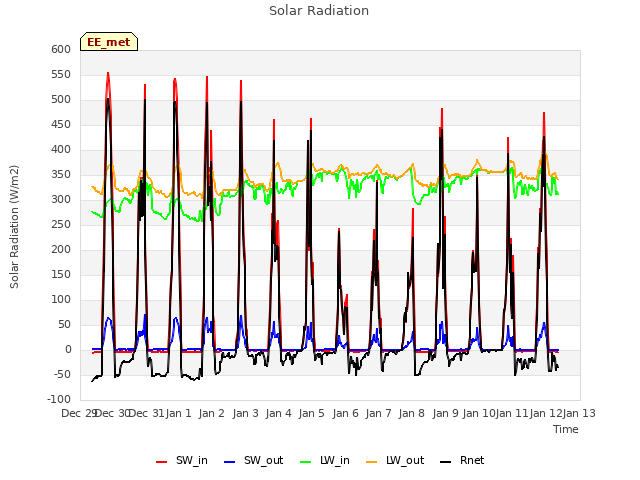This screenshot has width=640, height=480.
Task: Click the Dec 29 x-axis label
Action: (x=79, y=413)
